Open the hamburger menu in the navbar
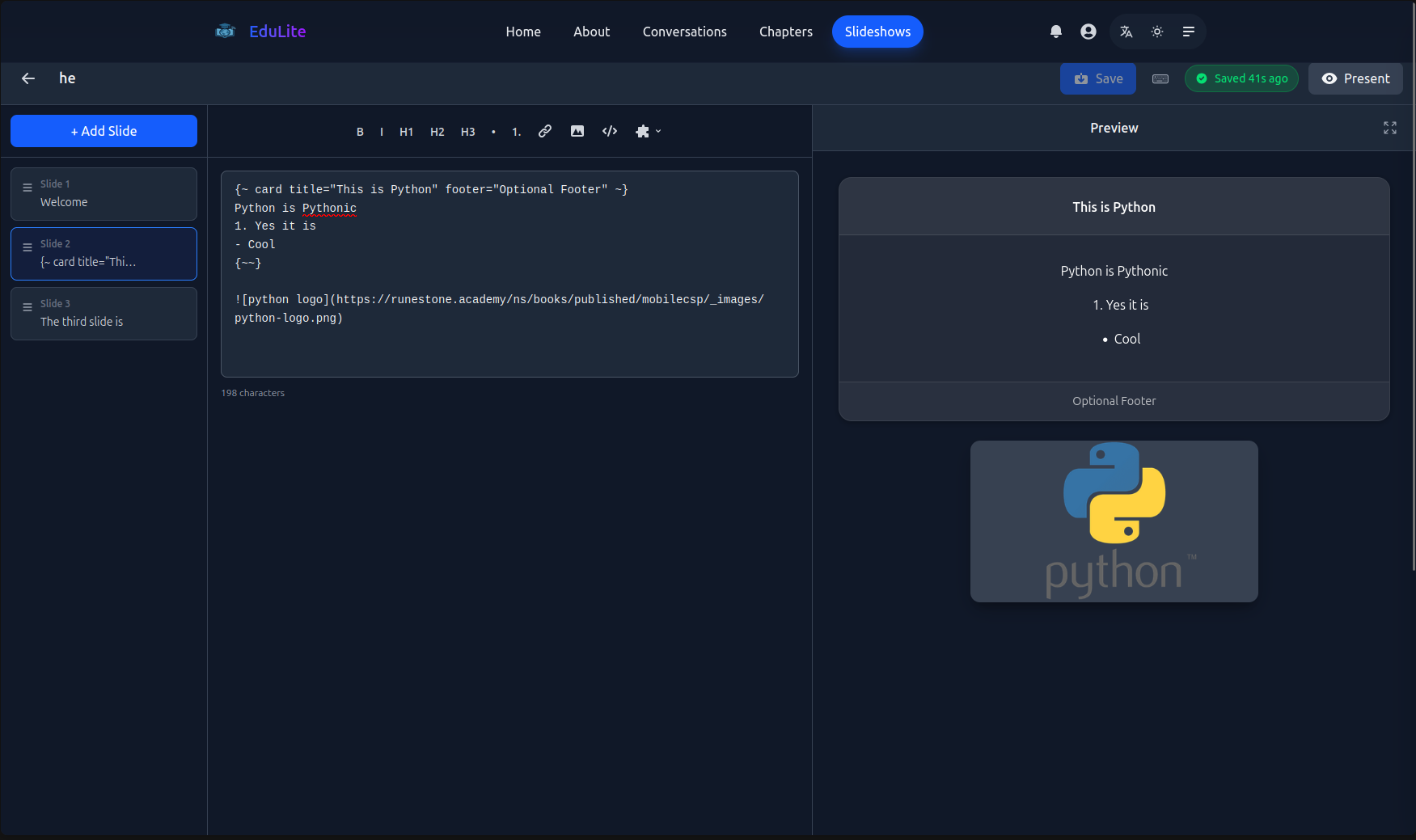Image resolution: width=1416 pixels, height=840 pixels. tap(1189, 32)
